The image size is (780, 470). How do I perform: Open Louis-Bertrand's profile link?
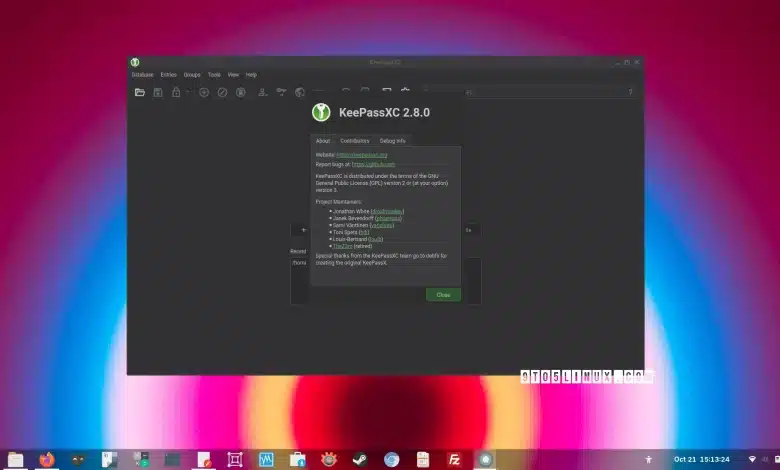pyautogui.click(x=376, y=239)
